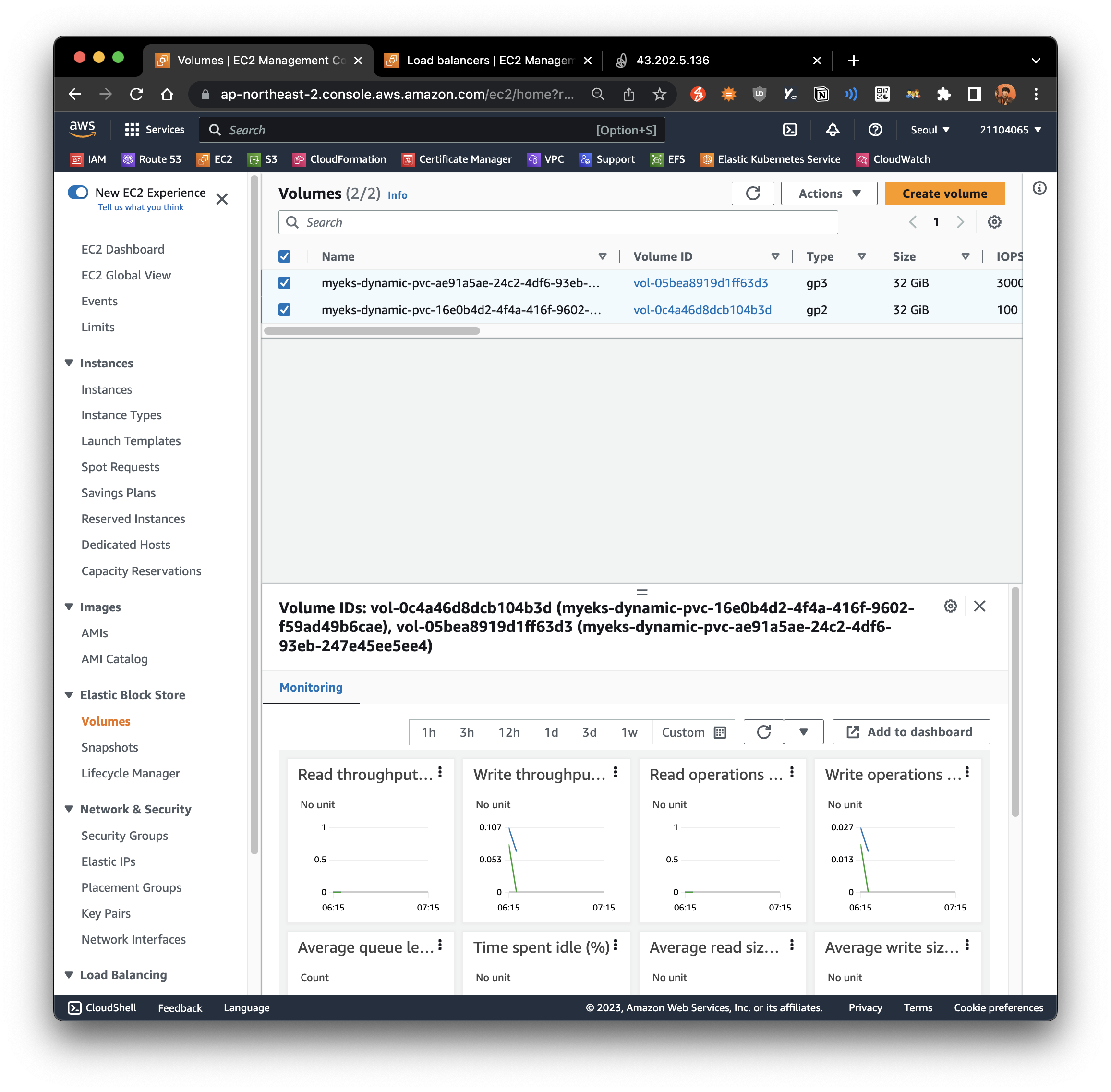Click the horizontal scrollbar under Volumes table
Image resolution: width=1111 pixels, height=1092 pixels.
(x=372, y=330)
